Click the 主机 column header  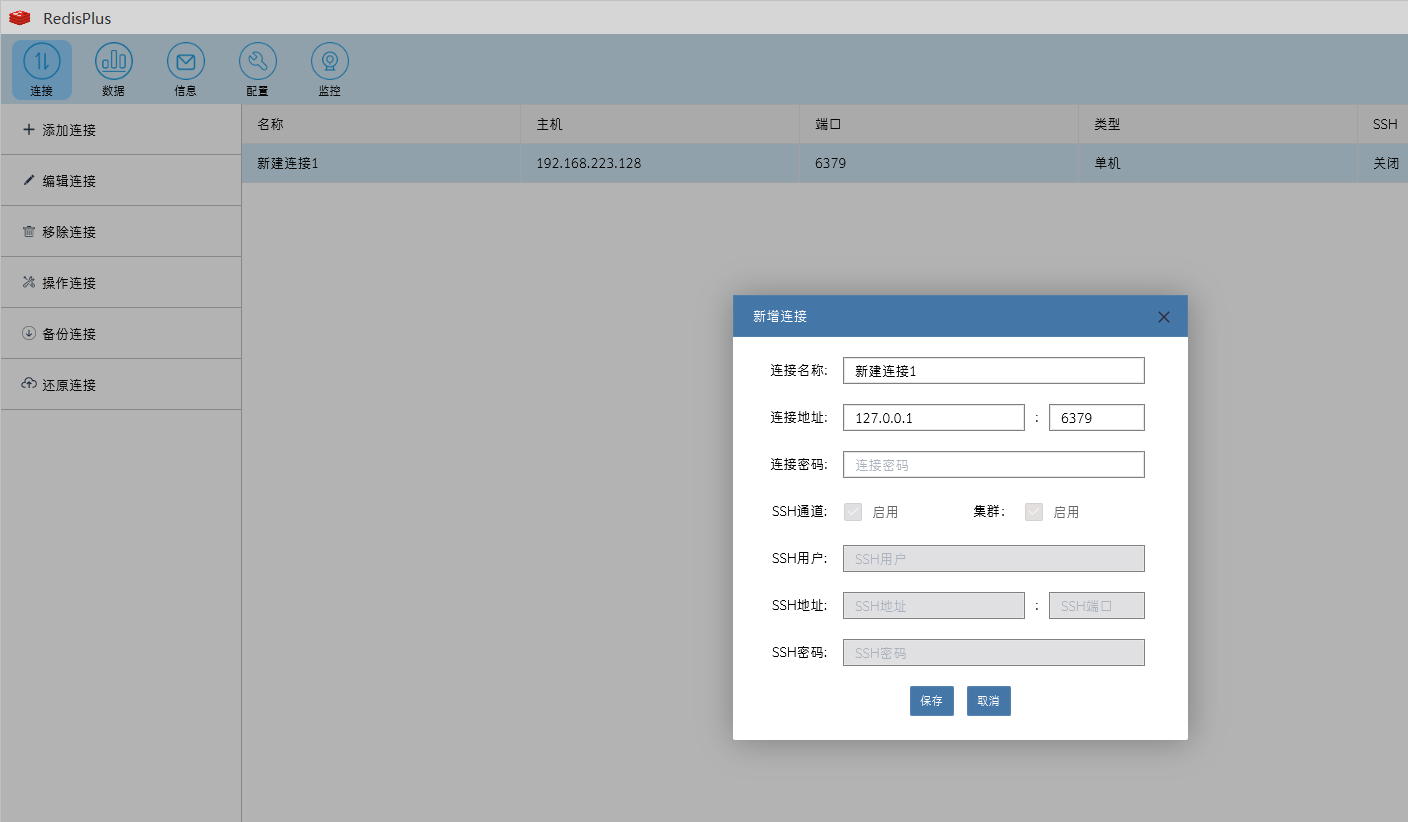tap(660, 125)
